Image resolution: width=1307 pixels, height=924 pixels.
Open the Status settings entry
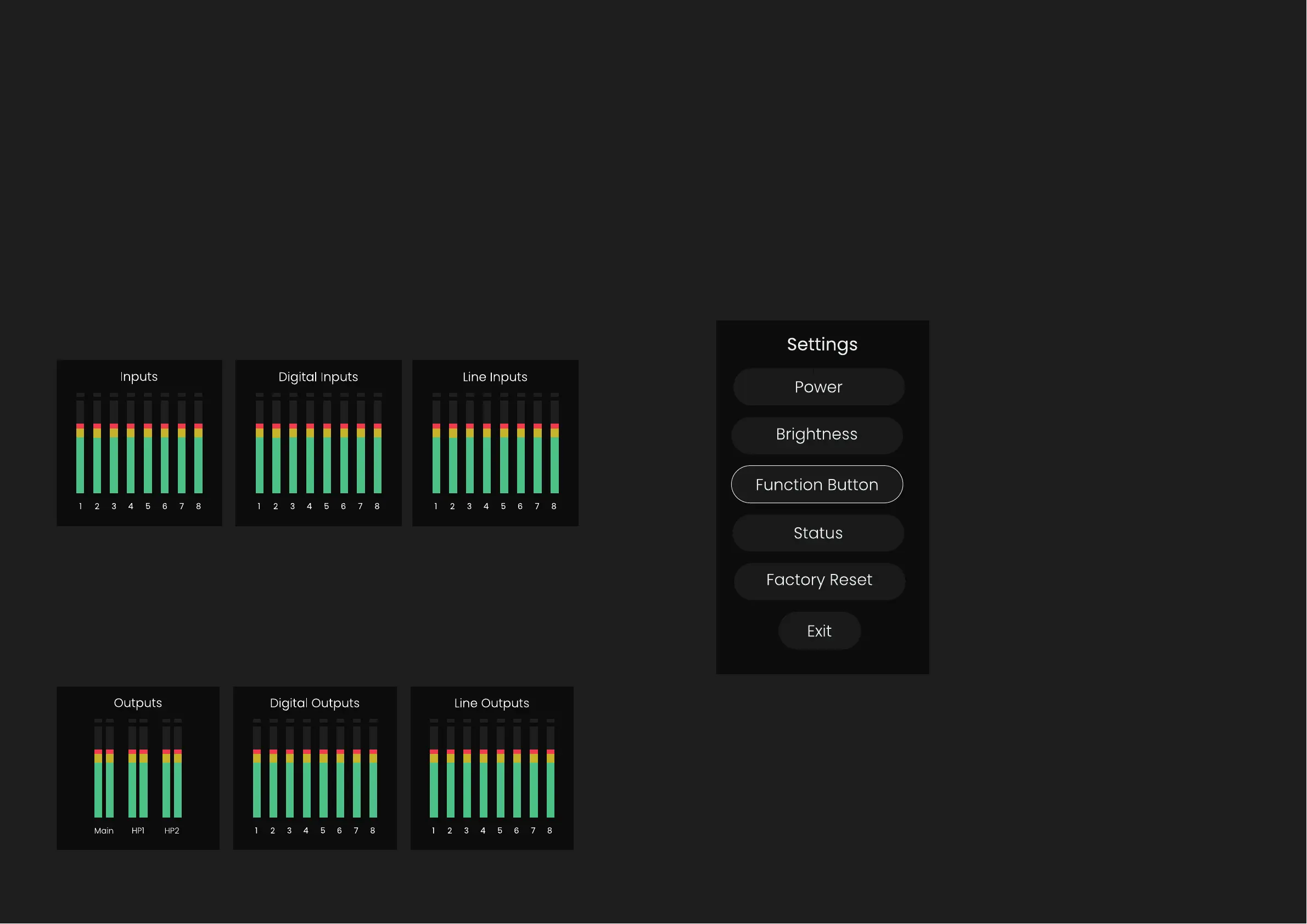click(818, 533)
